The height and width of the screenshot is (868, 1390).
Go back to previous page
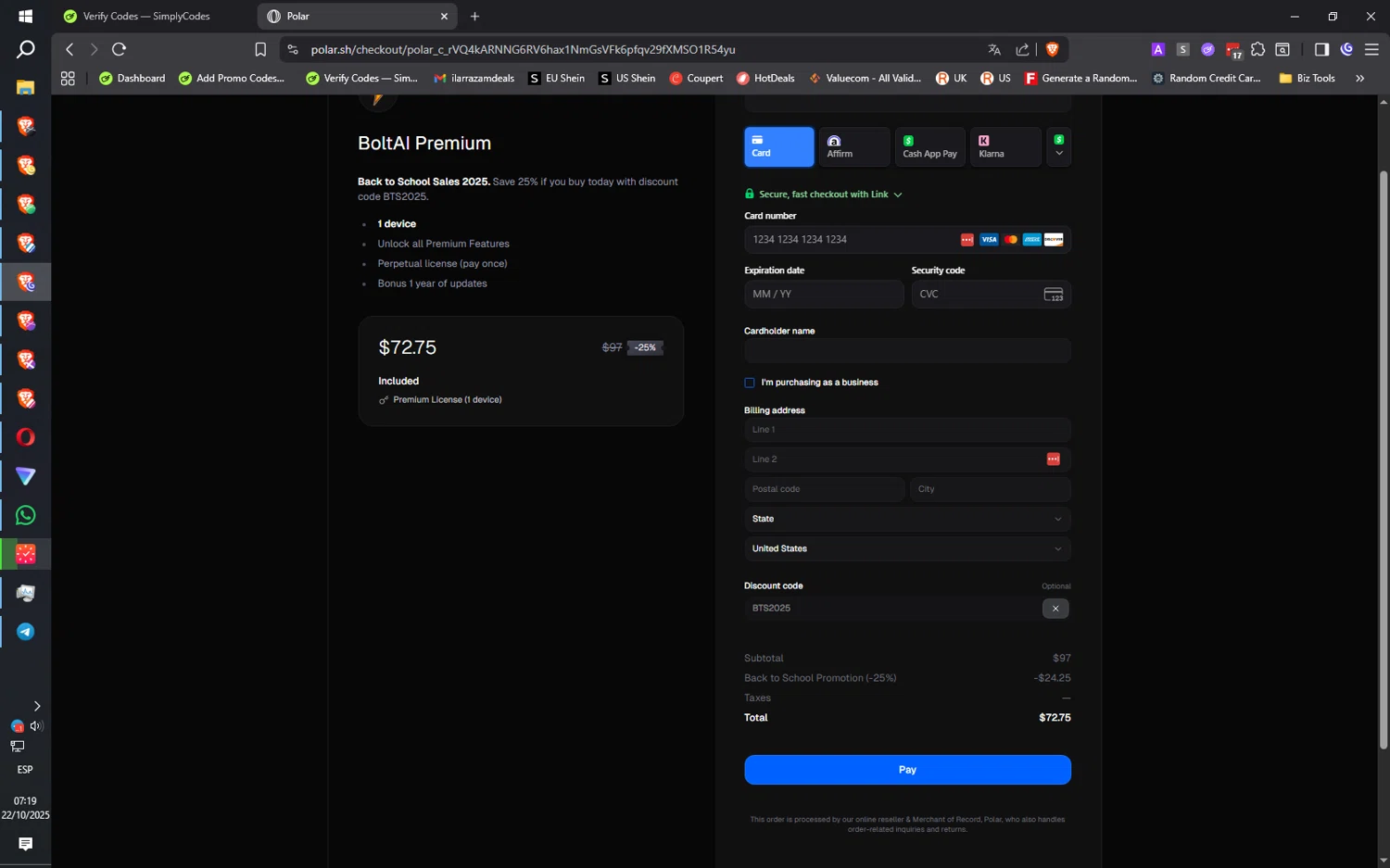[x=69, y=49]
